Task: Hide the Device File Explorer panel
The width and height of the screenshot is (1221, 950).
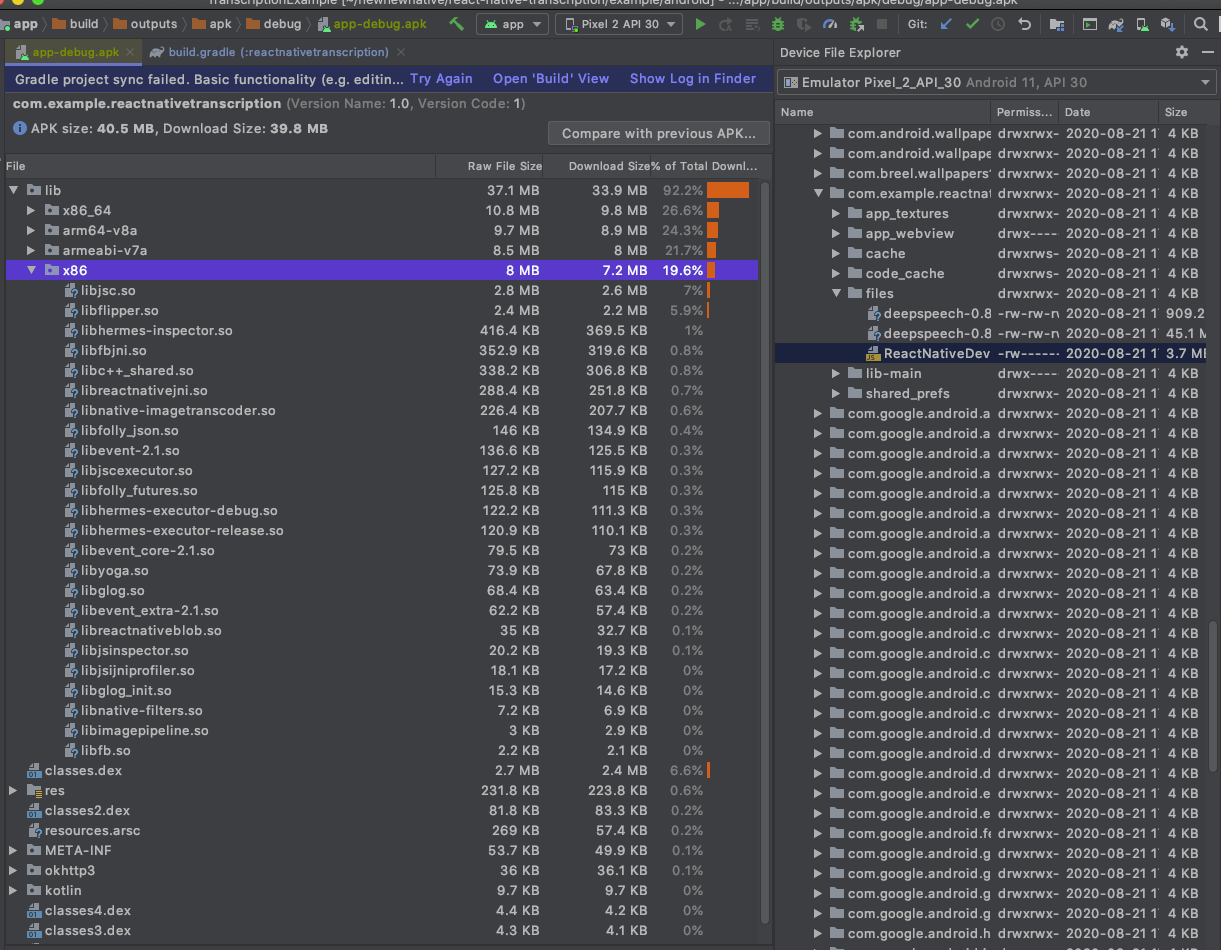Action: click(1207, 52)
